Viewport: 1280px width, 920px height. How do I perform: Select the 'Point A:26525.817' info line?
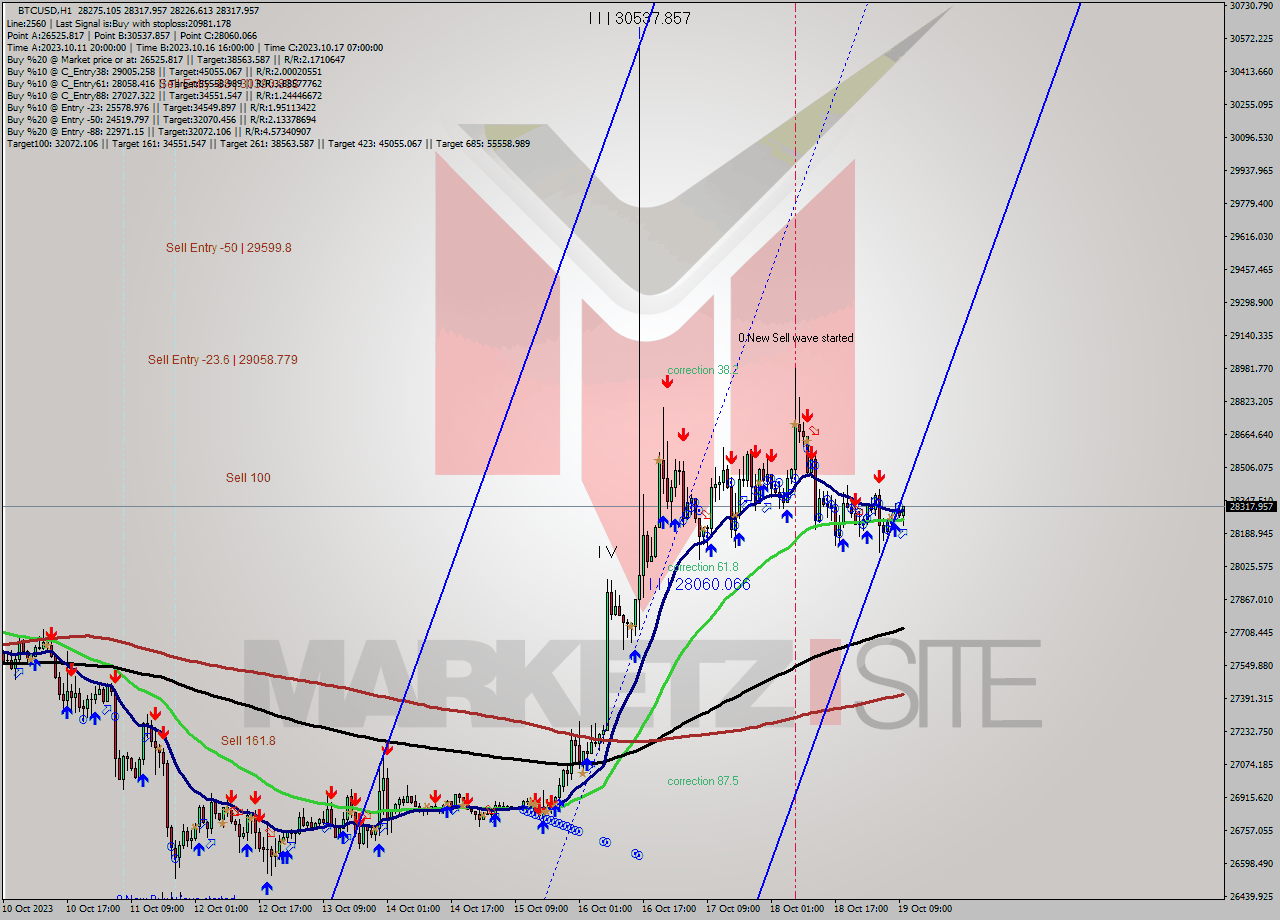[x=132, y=35]
